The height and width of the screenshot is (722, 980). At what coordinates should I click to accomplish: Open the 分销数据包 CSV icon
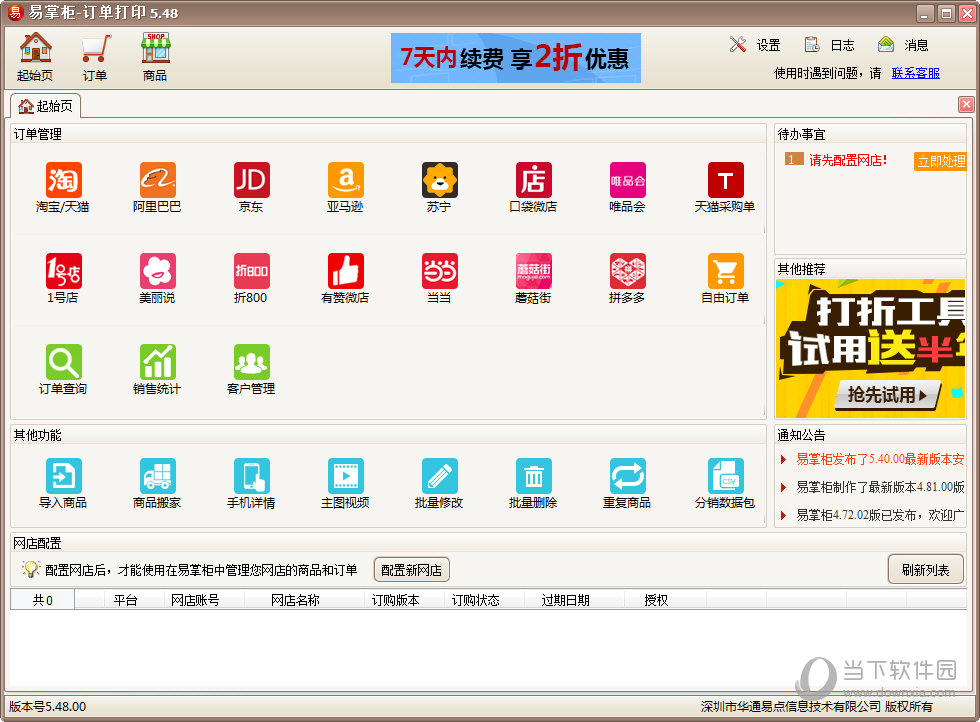pos(726,476)
